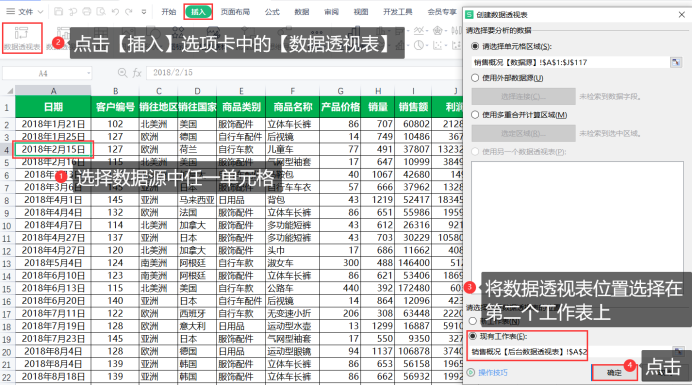Click the scatter chart icon in ribbon

pyautogui.click(x=438, y=45)
